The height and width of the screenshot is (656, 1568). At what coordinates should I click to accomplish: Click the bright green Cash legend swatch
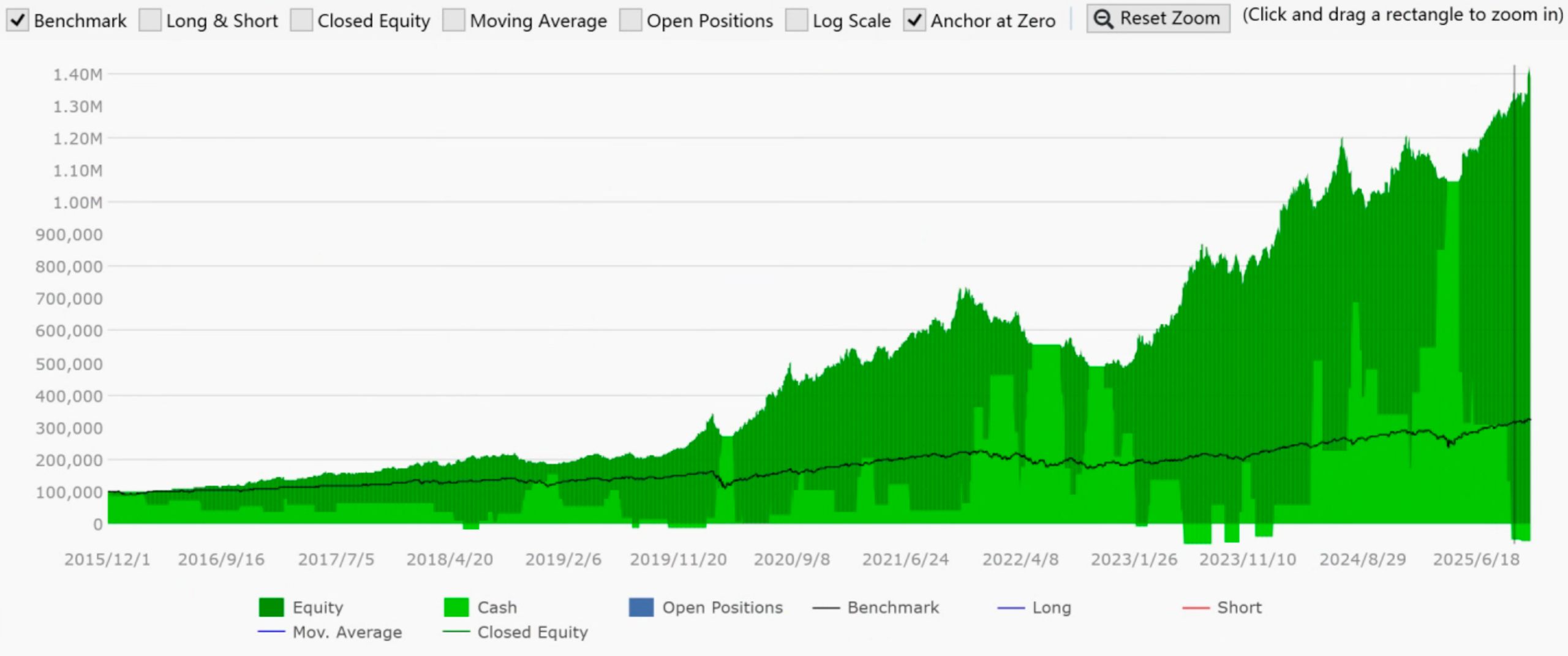pos(456,607)
